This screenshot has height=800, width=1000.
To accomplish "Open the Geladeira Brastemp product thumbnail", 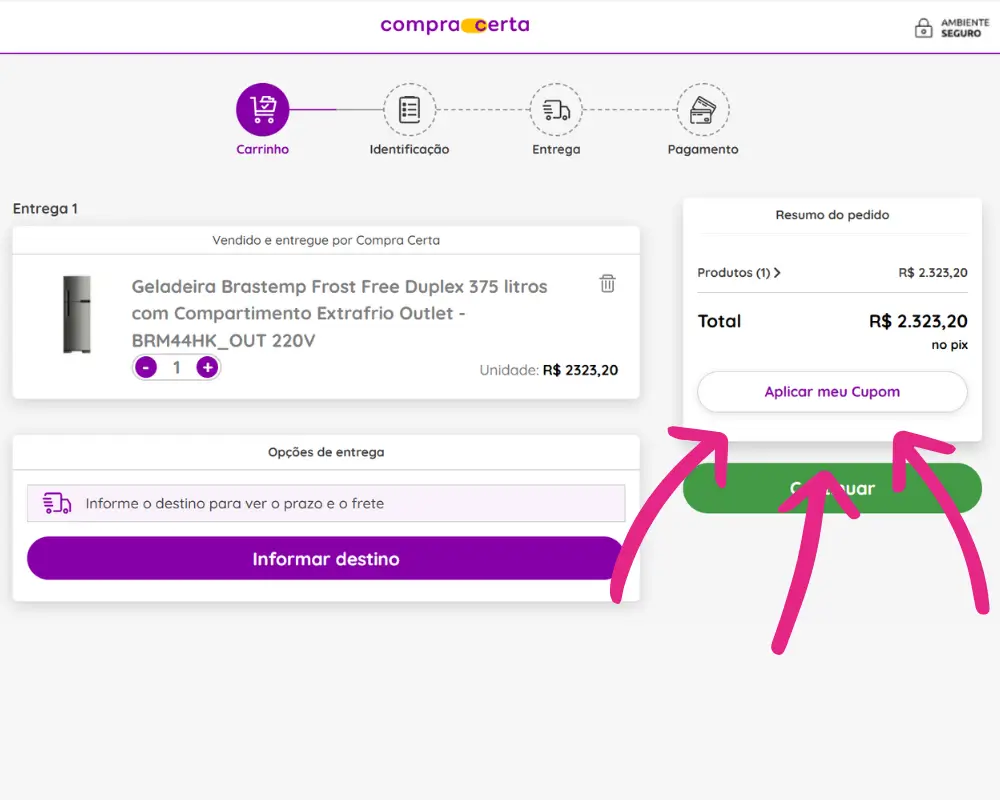I will [77, 314].
